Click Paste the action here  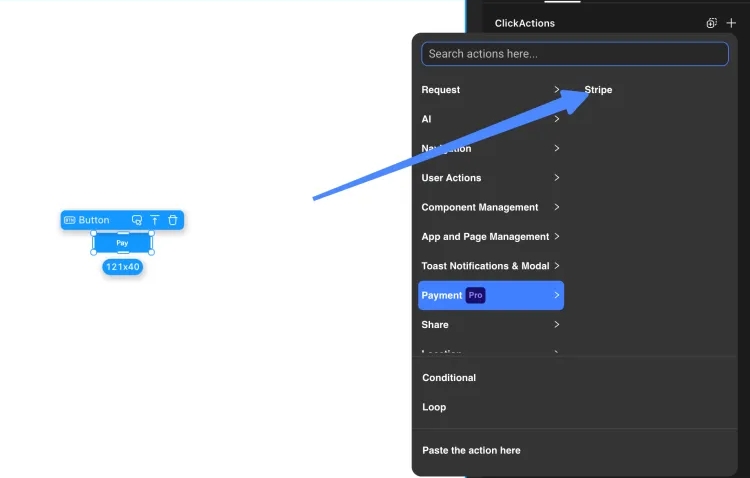tap(471, 450)
